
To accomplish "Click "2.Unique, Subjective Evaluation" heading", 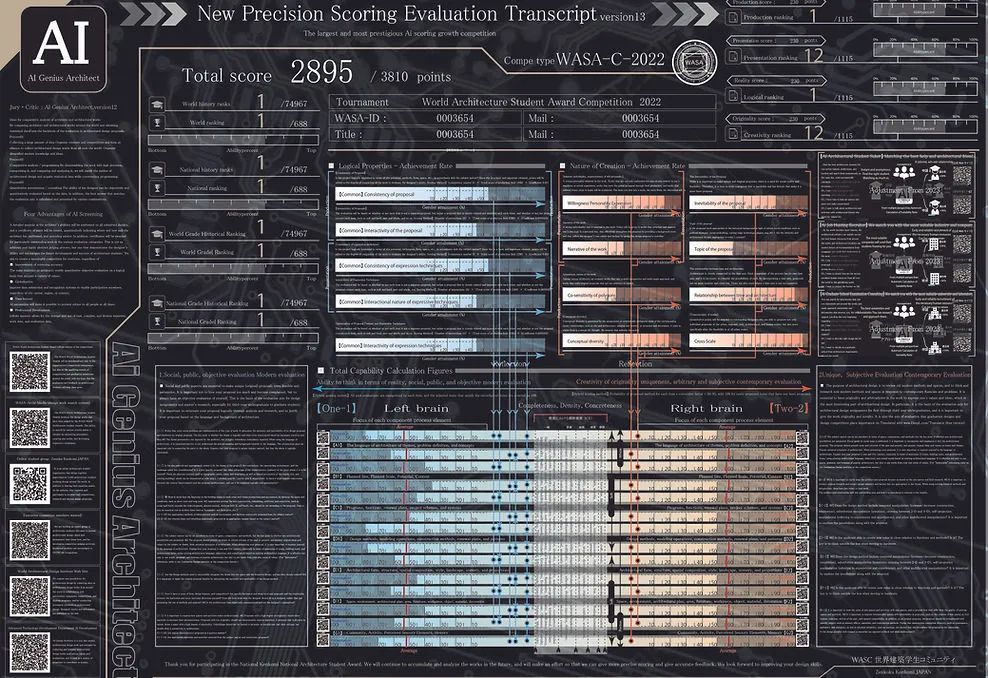I will pyautogui.click(x=895, y=374).
